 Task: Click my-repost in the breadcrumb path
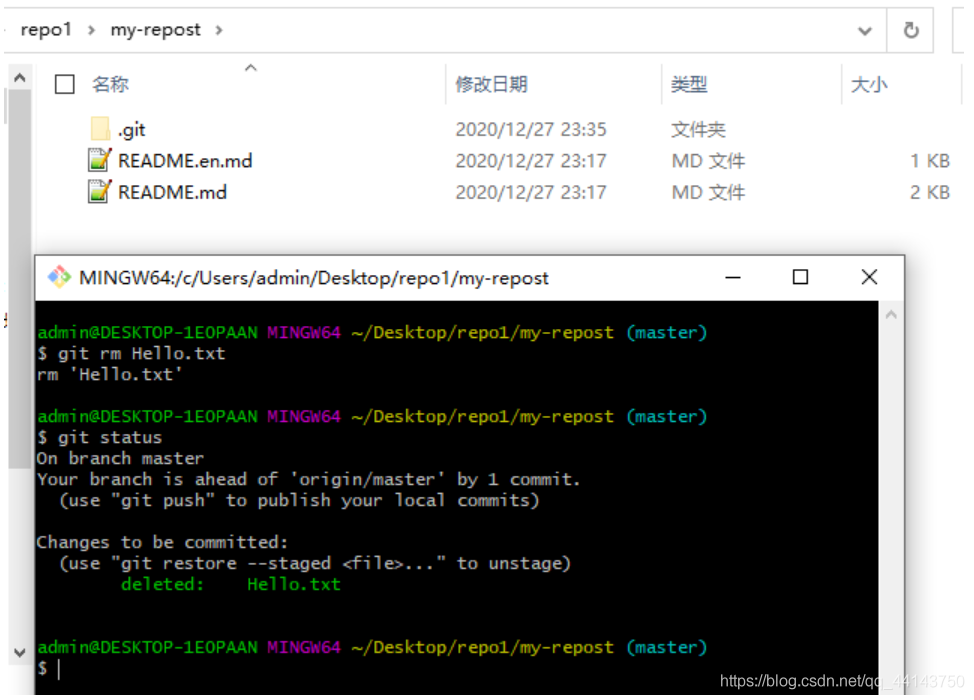[x=155, y=30]
